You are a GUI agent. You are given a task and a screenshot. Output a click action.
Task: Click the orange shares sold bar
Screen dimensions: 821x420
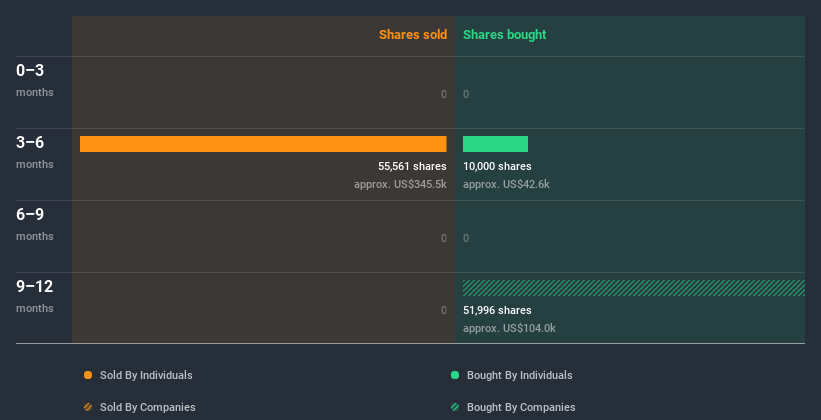click(263, 144)
